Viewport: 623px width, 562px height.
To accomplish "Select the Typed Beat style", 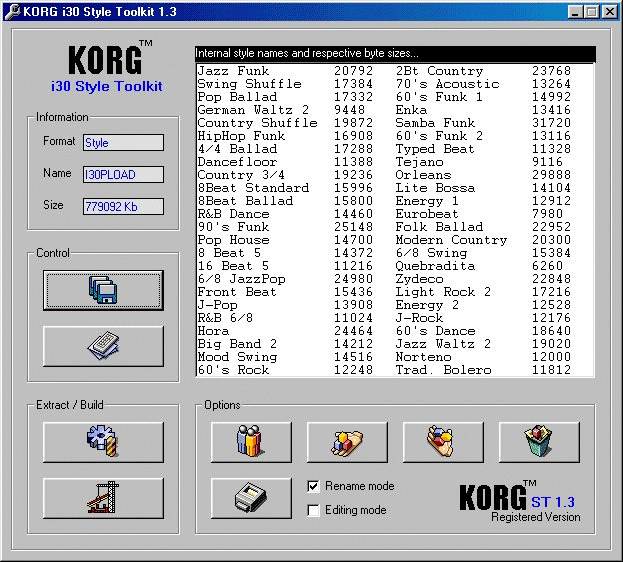I will [x=435, y=149].
